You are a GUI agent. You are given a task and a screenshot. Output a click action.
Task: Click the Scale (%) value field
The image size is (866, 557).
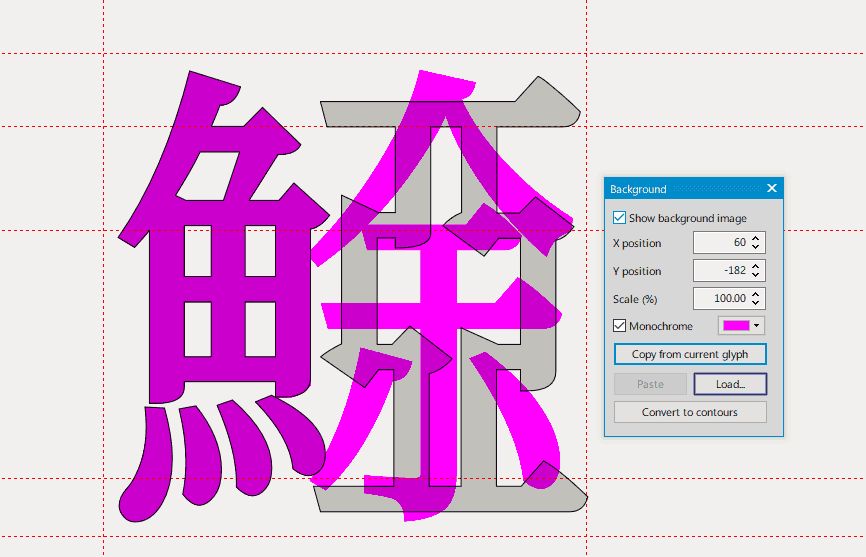720,299
